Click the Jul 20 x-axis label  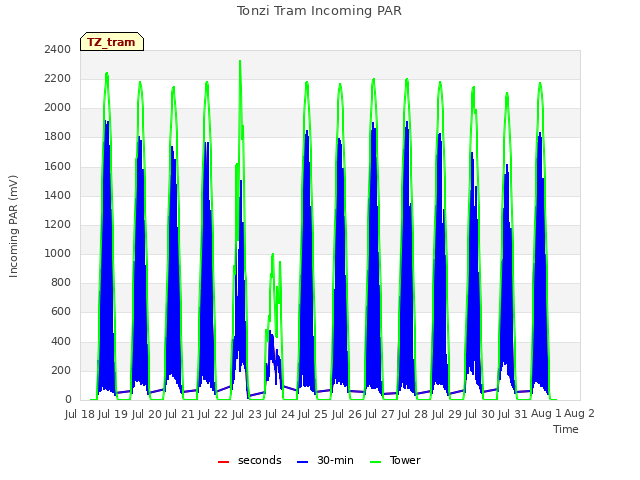tap(147, 414)
